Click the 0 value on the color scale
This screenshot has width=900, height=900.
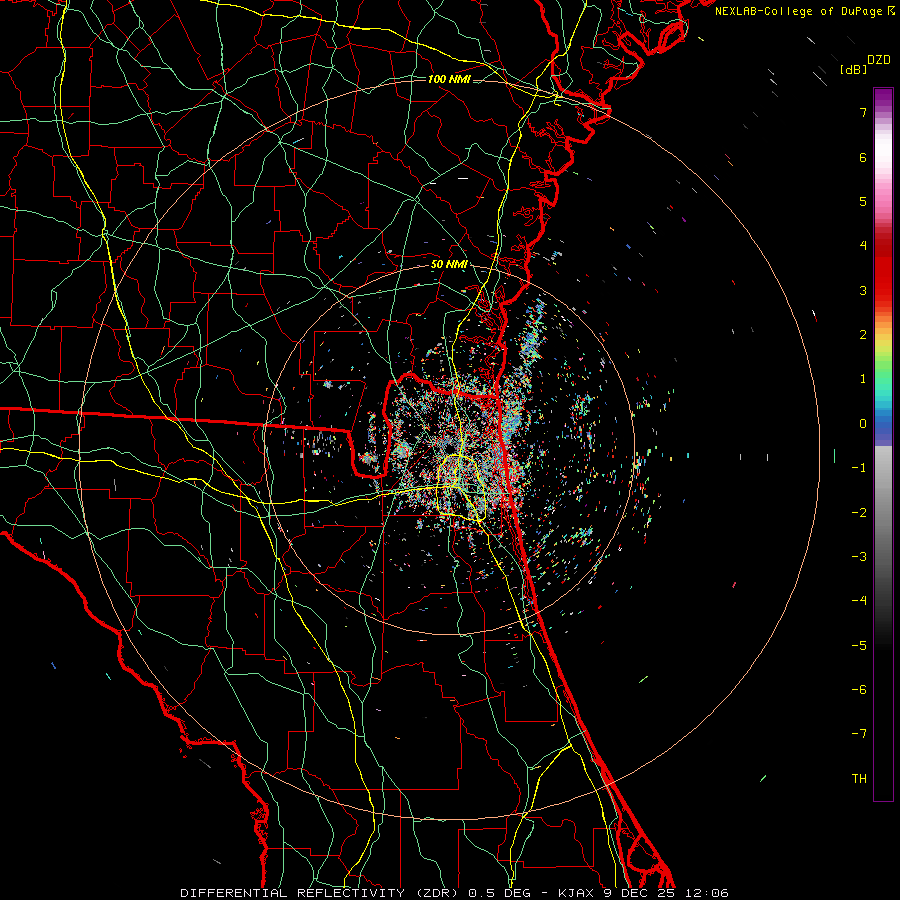863,424
